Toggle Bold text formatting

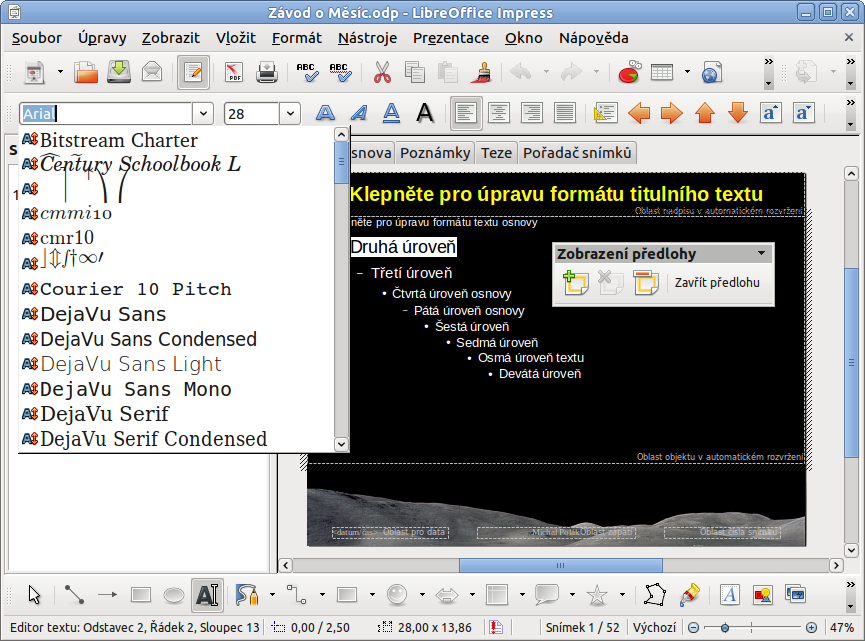[325, 113]
